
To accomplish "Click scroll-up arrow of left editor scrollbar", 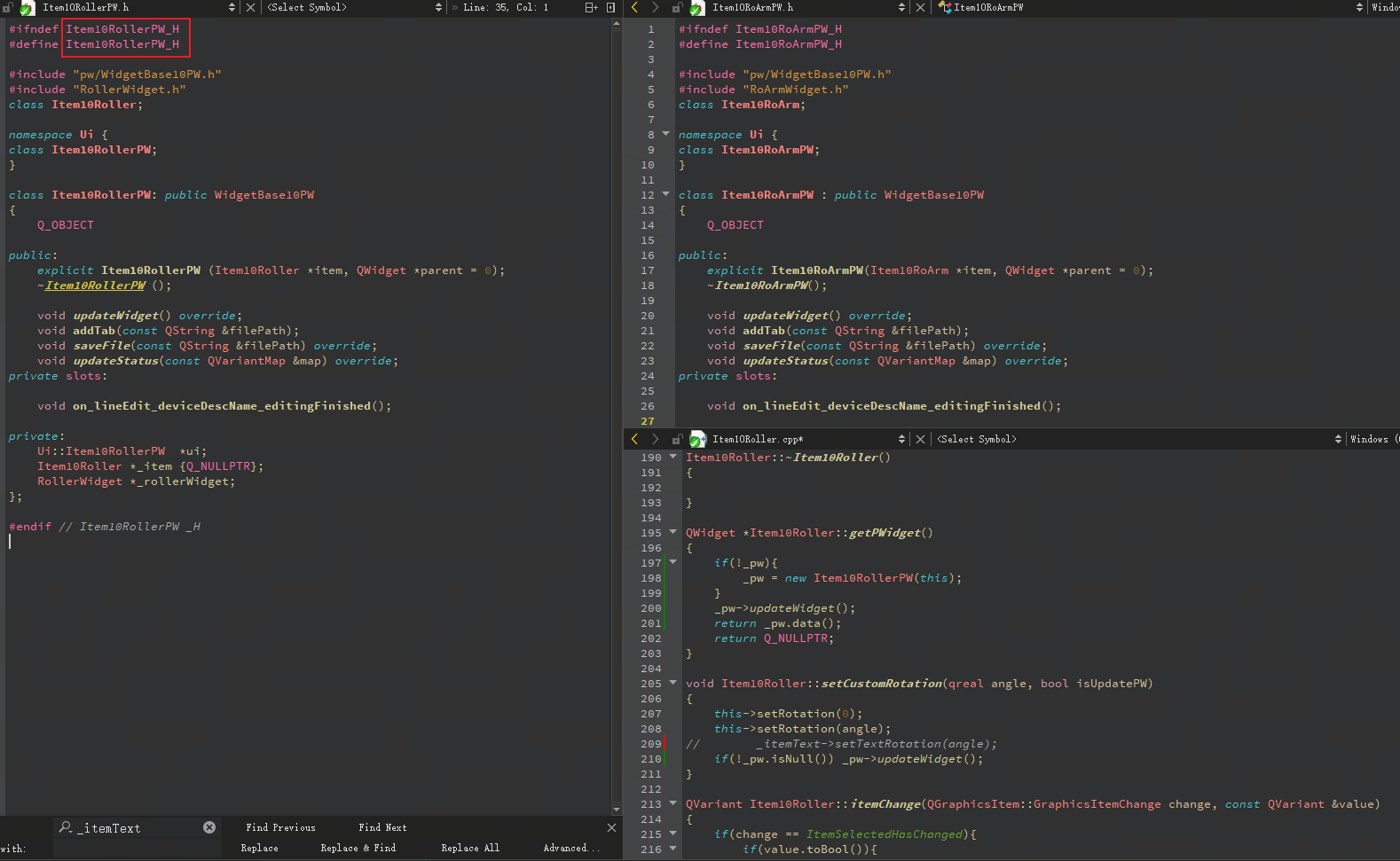I will (x=617, y=24).
